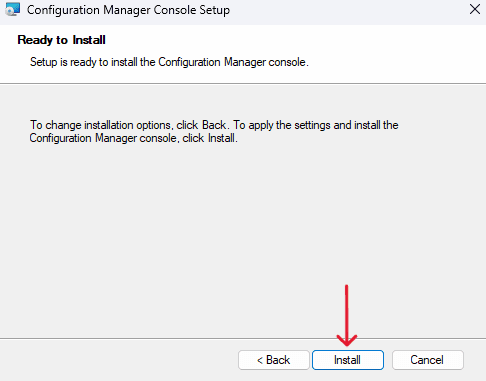Cancel the console setup wizard
This screenshot has width=486, height=381.
click(428, 360)
